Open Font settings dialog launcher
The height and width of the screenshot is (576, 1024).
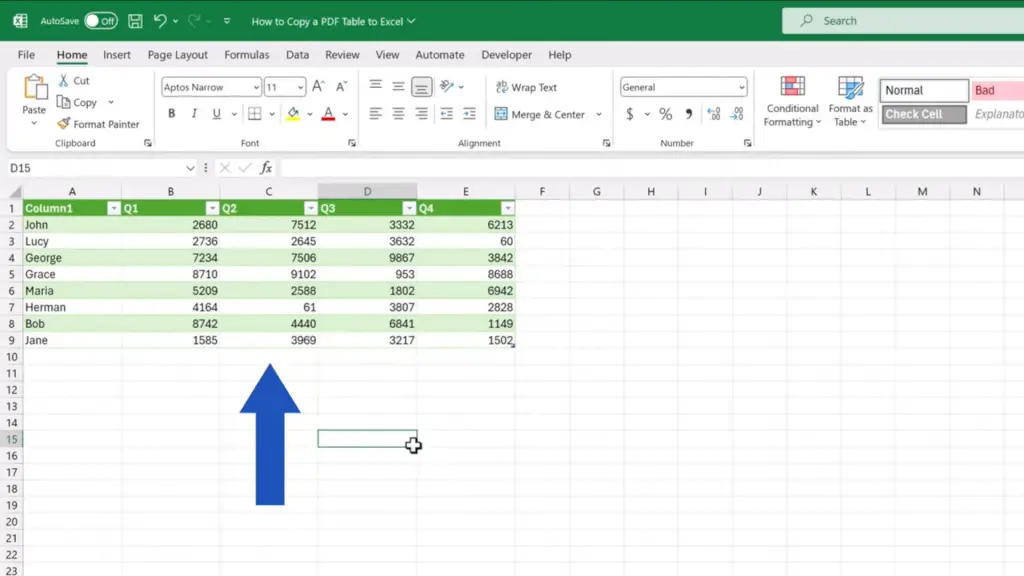pos(352,143)
